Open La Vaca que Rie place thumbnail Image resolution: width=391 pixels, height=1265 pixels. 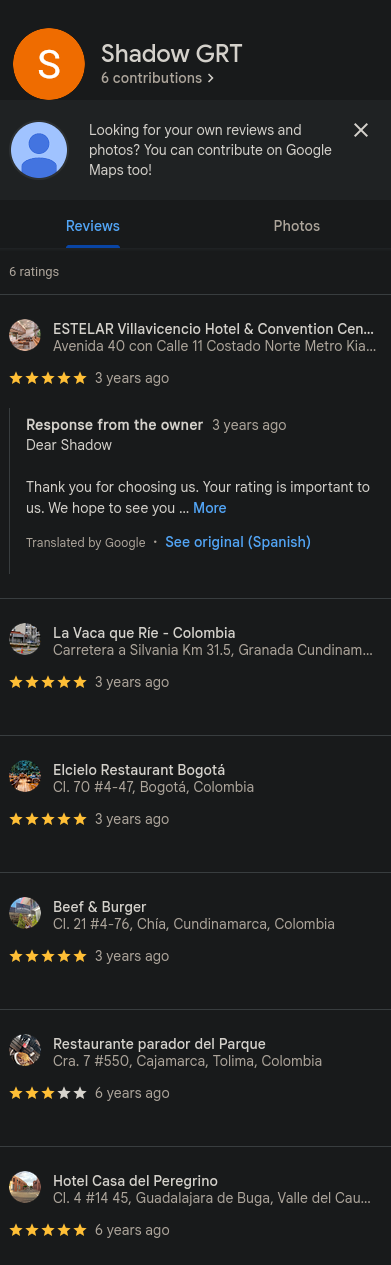[25, 639]
